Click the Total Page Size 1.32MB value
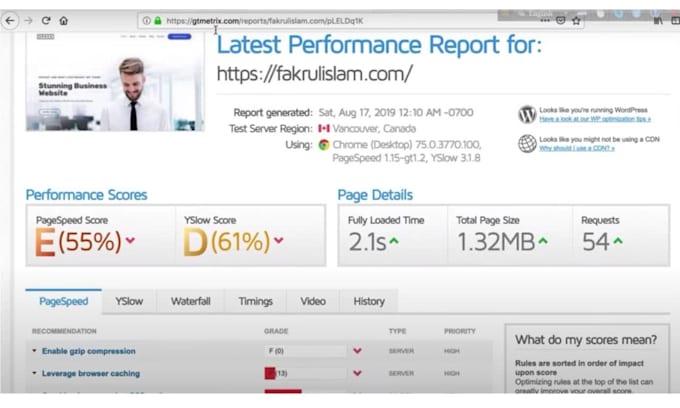Viewport: 680px width, 408px height. pos(496,242)
